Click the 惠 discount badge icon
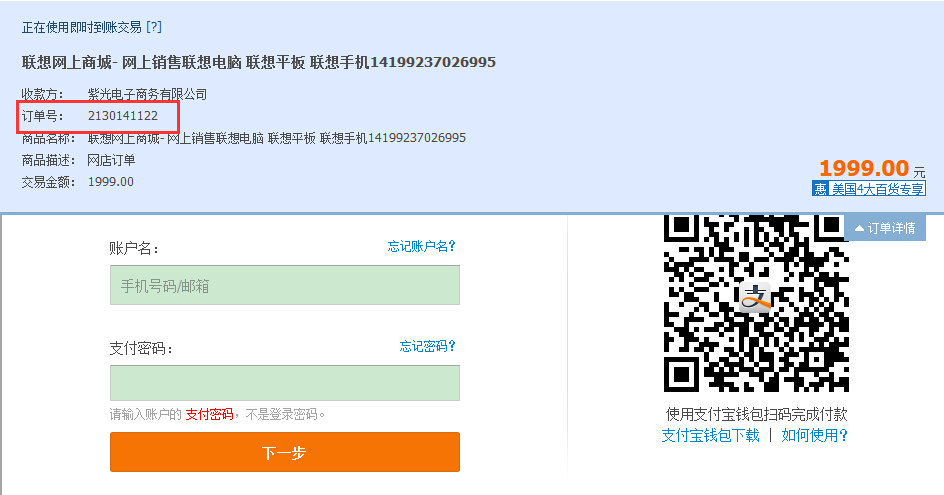The height and width of the screenshot is (495, 944). tap(820, 189)
